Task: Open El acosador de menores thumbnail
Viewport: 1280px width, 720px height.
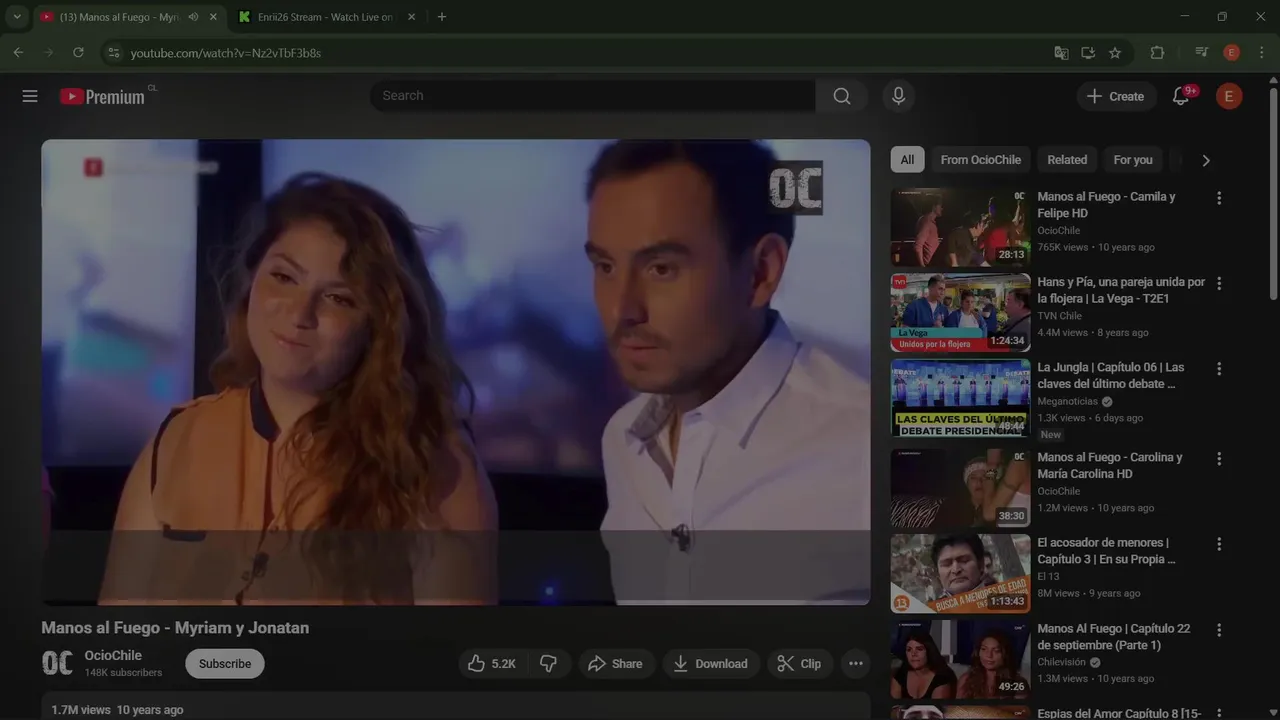Action: (x=960, y=573)
